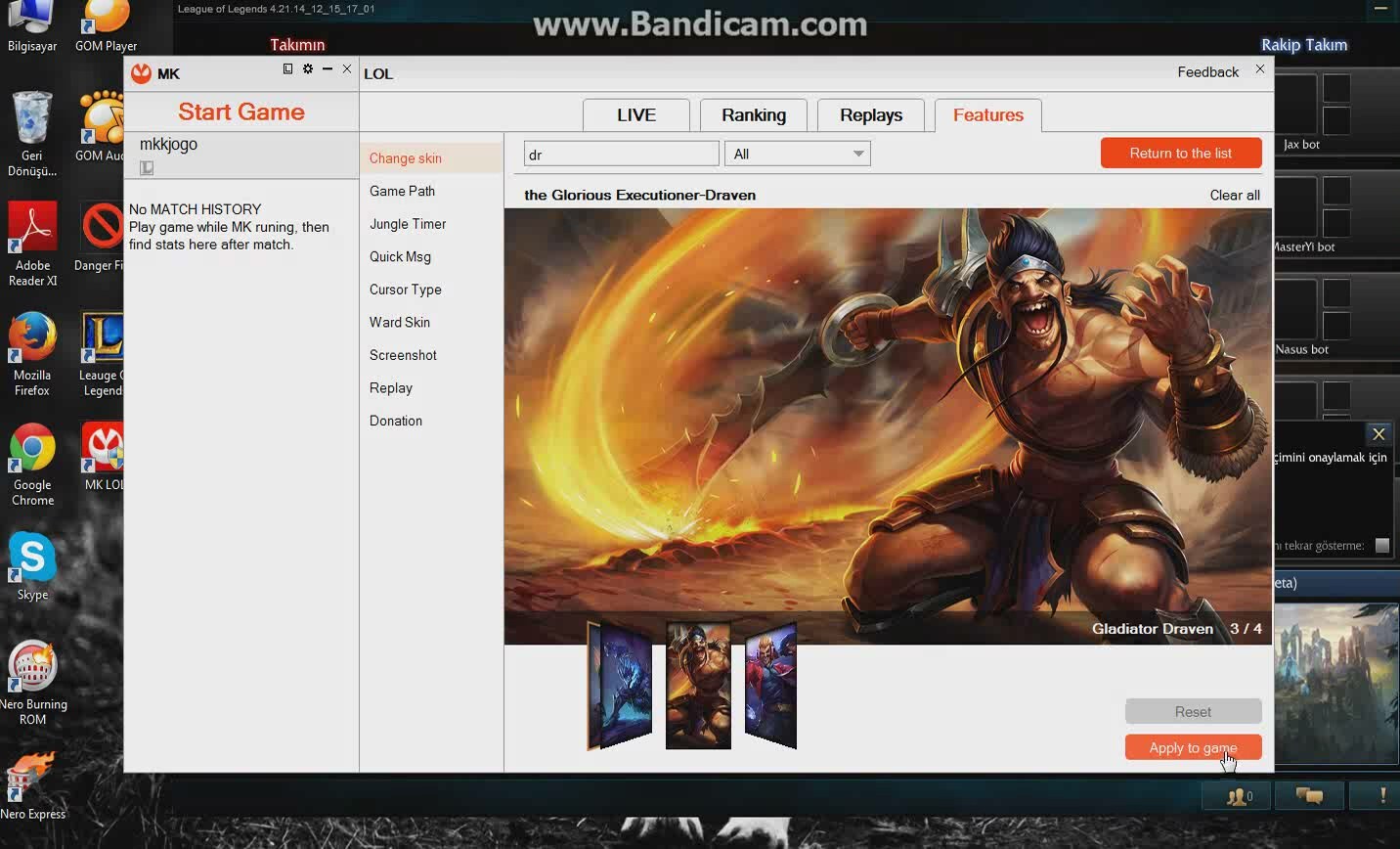
Task: Open friends list icon in LoL client
Action: pyautogui.click(x=1237, y=796)
